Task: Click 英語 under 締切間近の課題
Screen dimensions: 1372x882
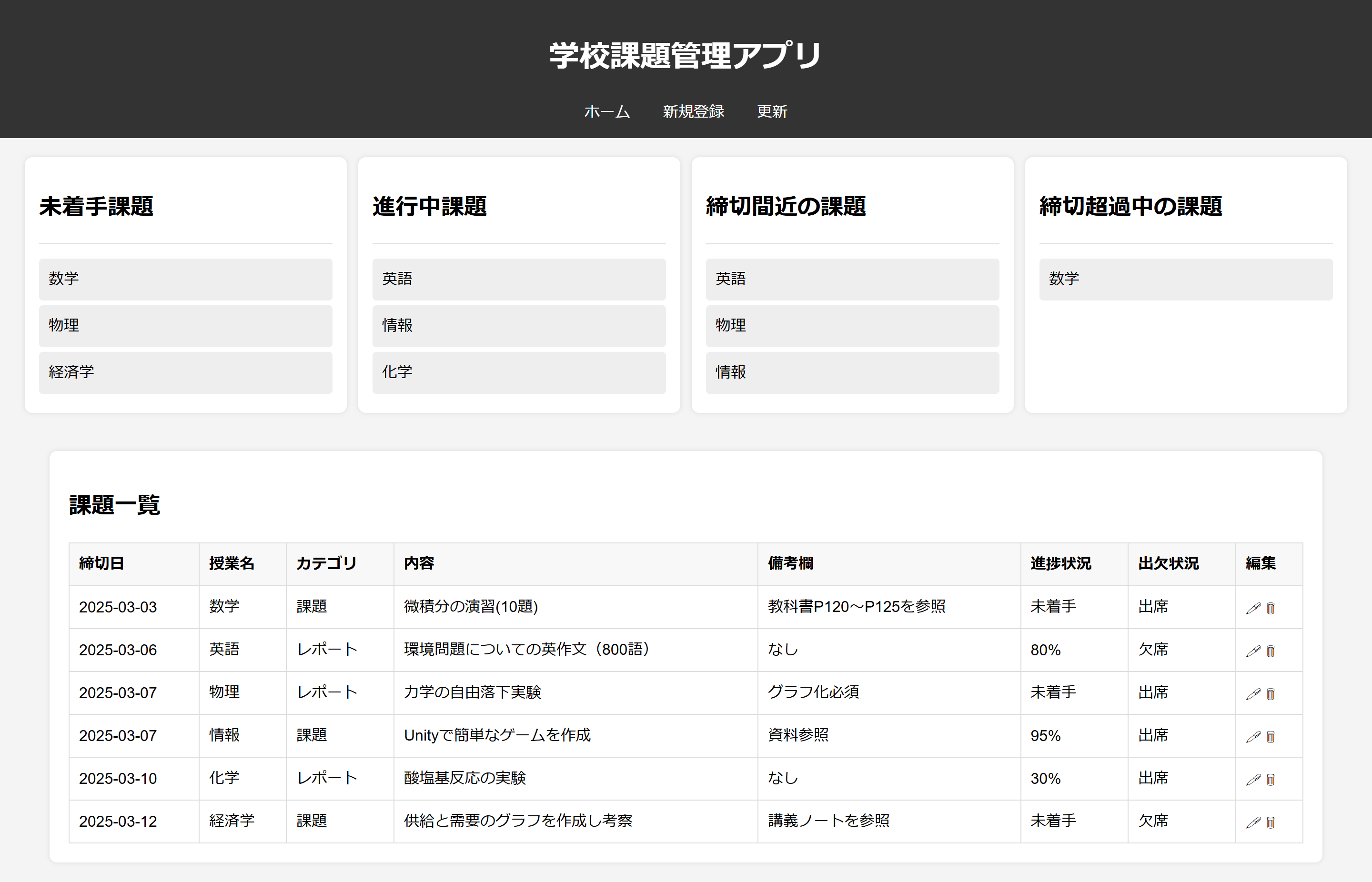Action: coord(852,279)
